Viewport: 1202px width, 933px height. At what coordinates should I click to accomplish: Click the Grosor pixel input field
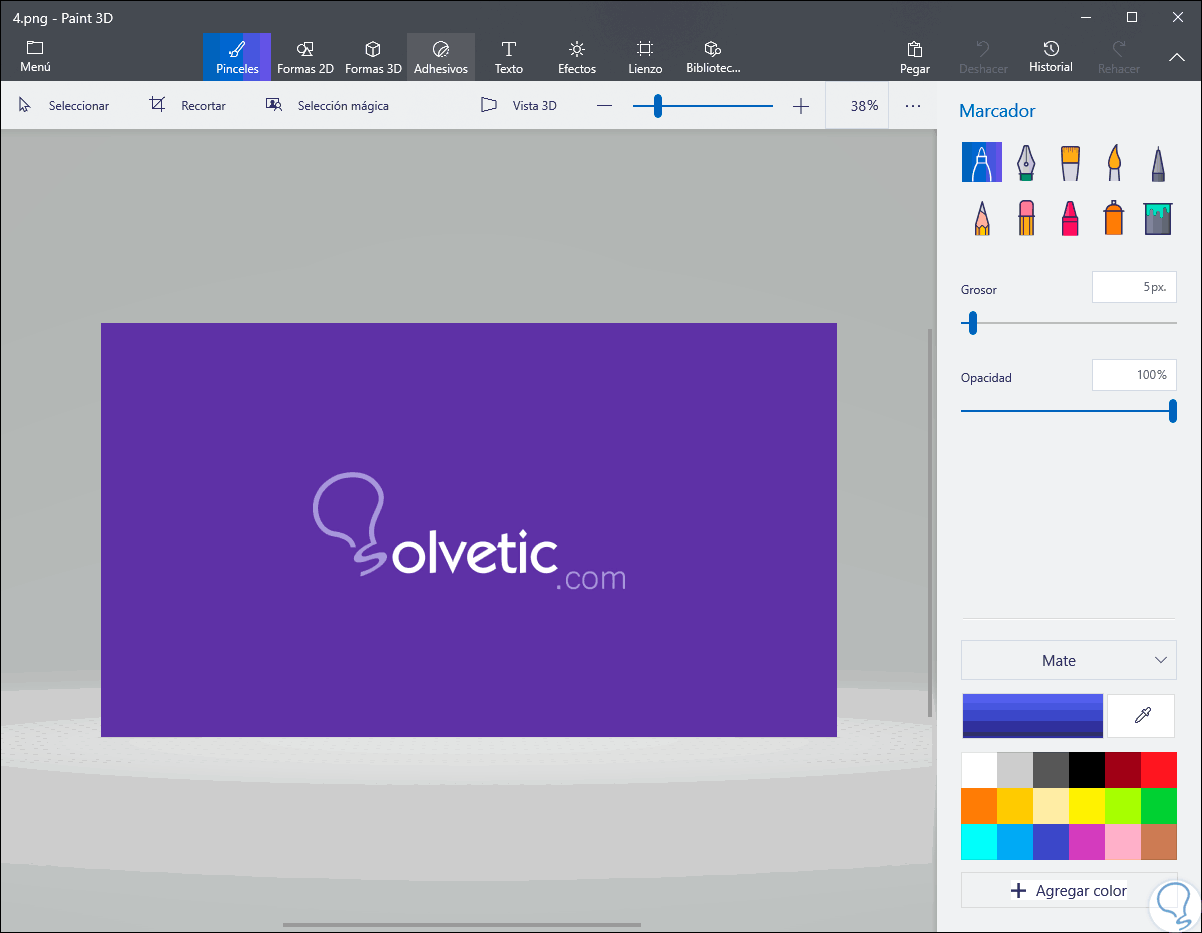click(x=1133, y=287)
